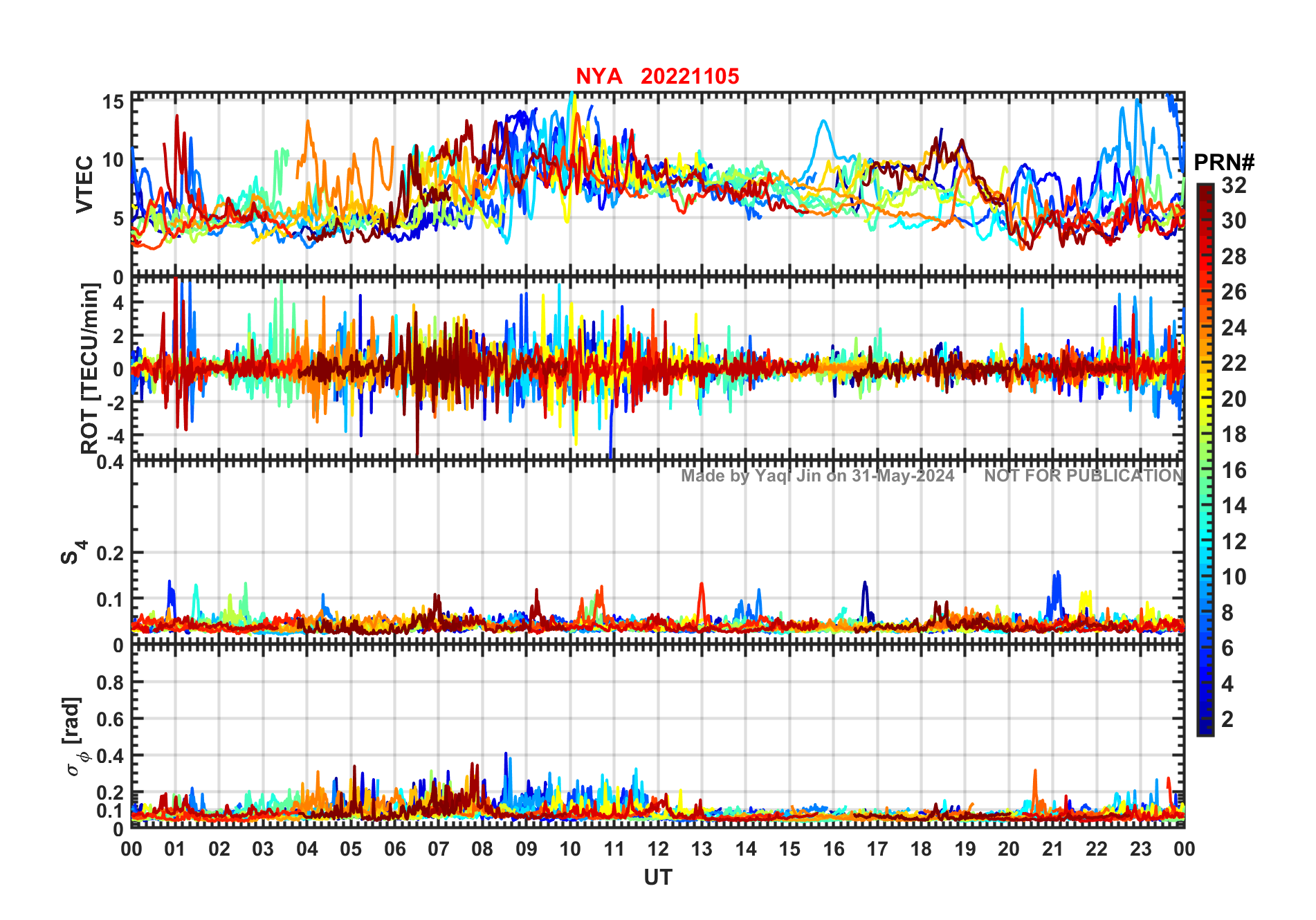Click the PRN 10 colorbar tick
Viewport: 1316px width, 920px height.
coord(1234,577)
